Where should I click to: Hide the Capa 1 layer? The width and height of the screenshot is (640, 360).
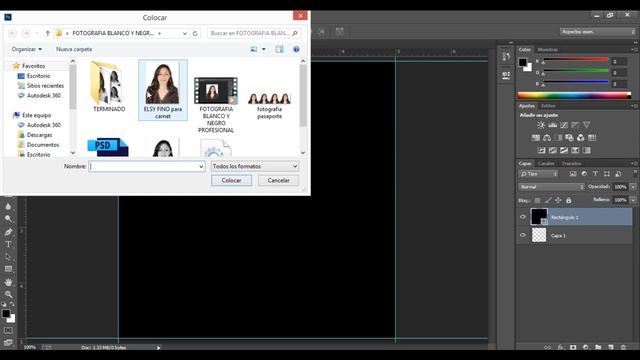(522, 235)
